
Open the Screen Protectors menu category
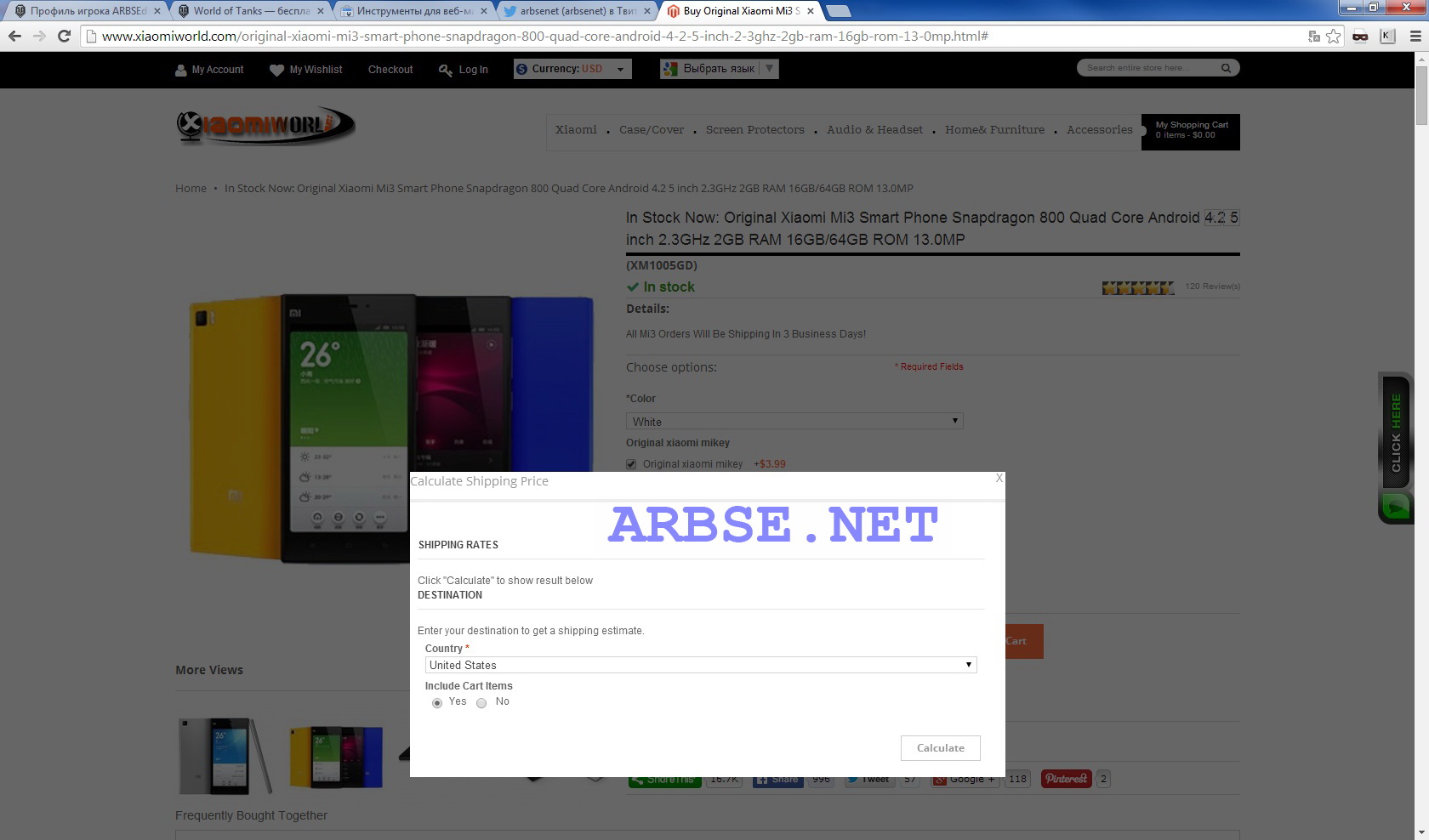(x=754, y=130)
